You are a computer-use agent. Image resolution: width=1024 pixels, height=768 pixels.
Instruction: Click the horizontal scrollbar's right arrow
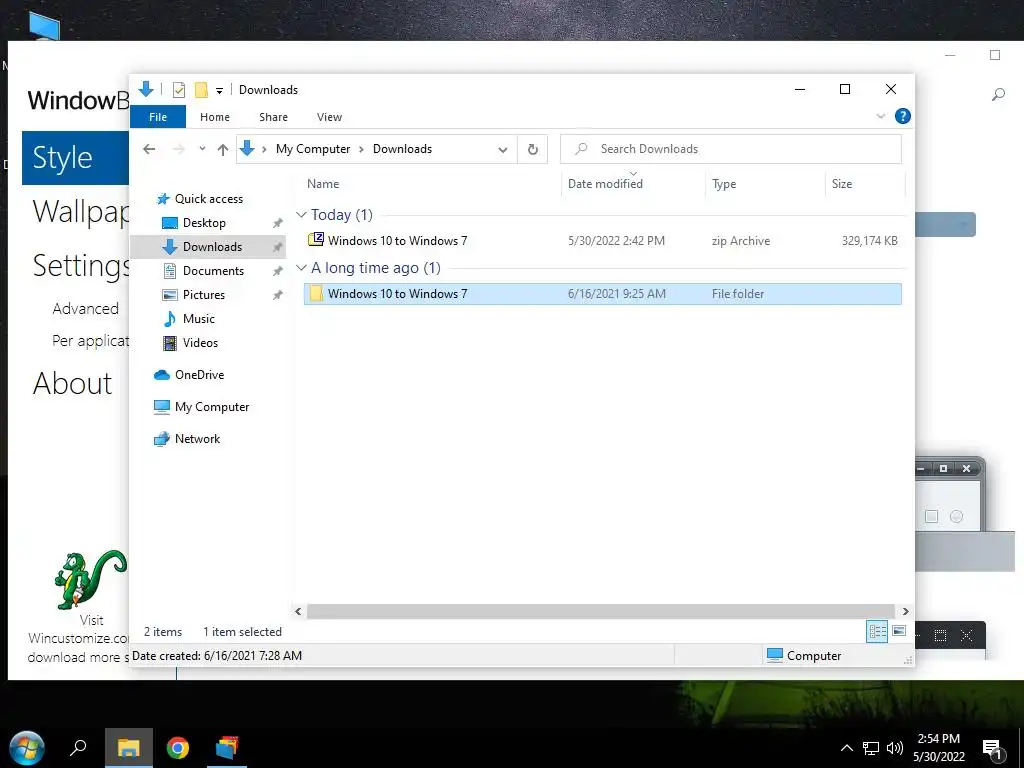coord(905,611)
